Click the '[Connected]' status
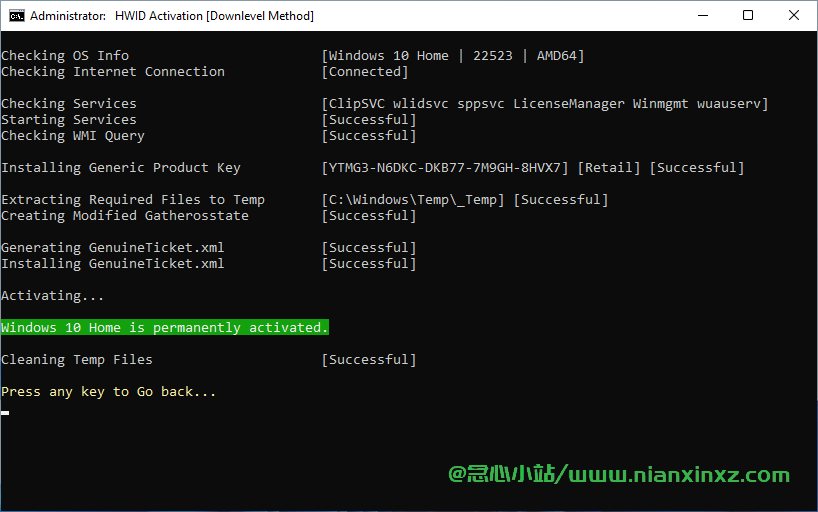The width and height of the screenshot is (818, 512). (365, 72)
